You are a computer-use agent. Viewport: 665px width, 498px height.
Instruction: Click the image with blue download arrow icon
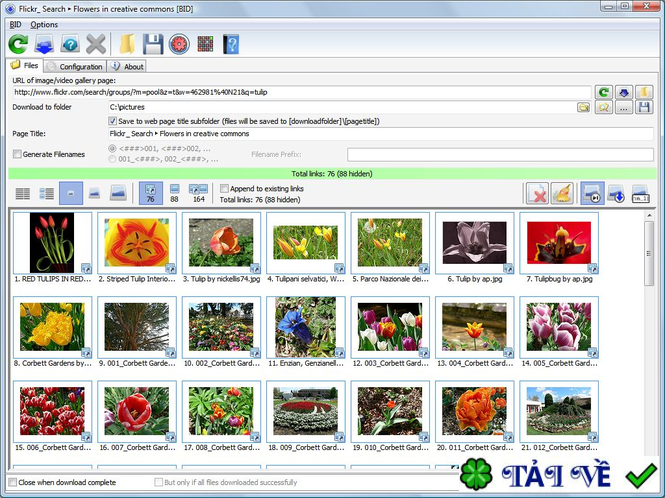(616, 193)
